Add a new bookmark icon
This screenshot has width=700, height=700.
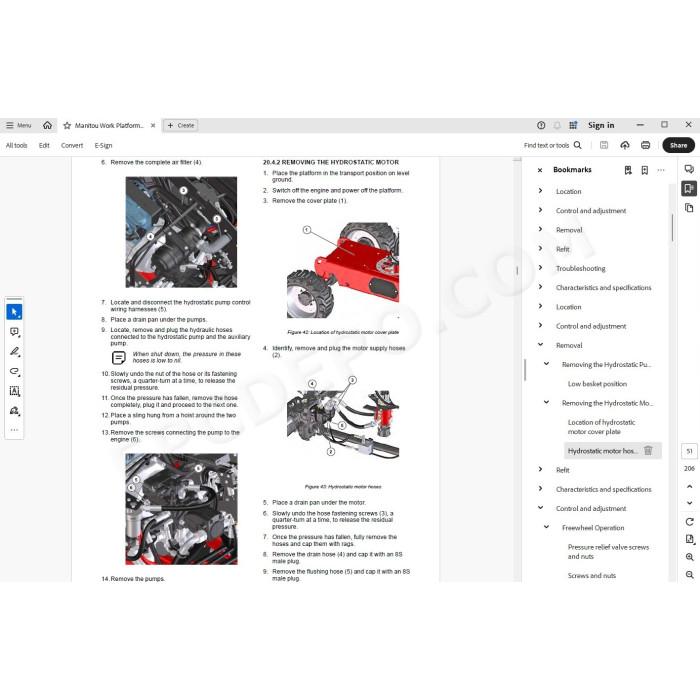coord(645,170)
